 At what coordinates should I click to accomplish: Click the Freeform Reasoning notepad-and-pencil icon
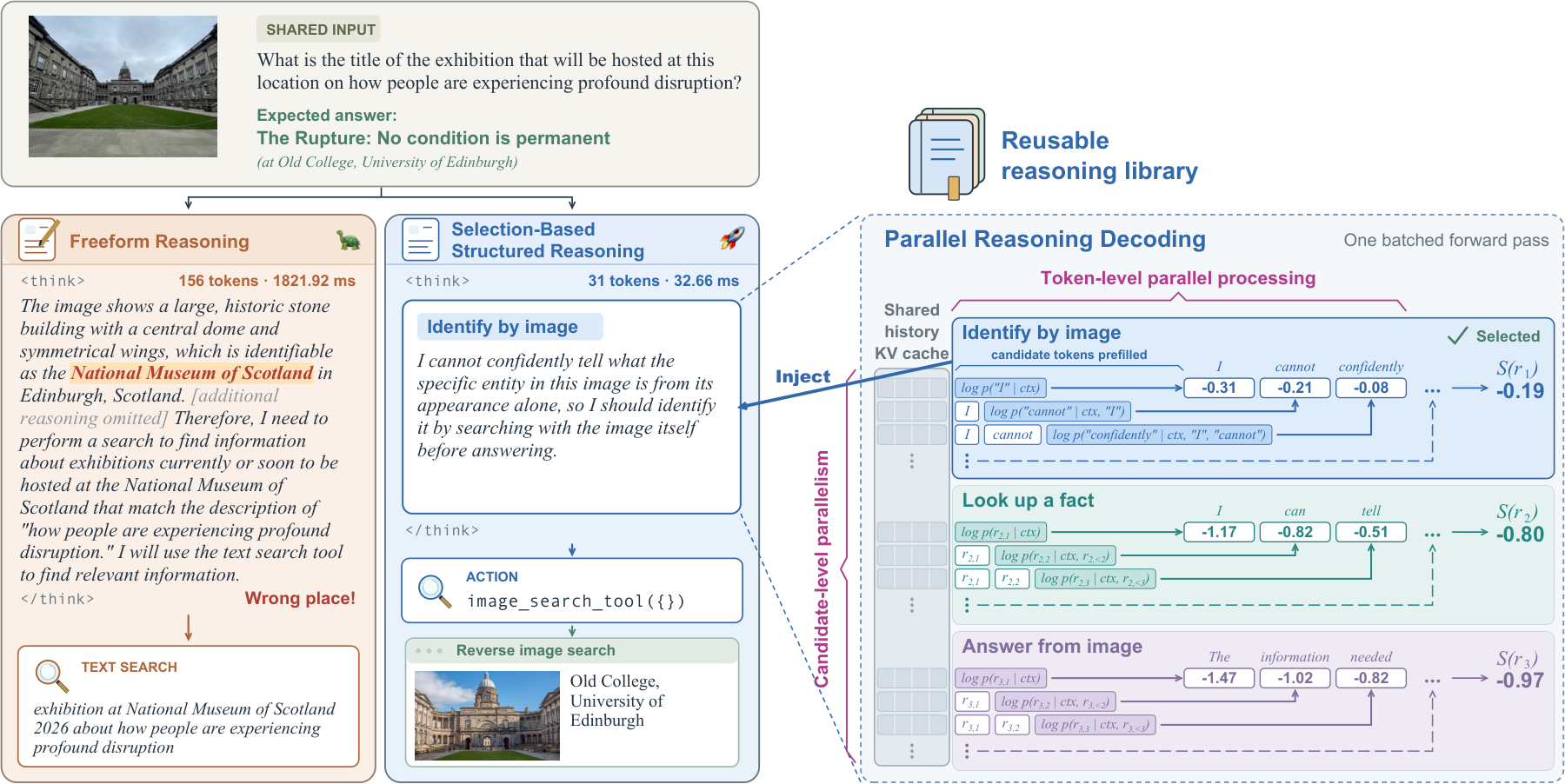(38, 240)
